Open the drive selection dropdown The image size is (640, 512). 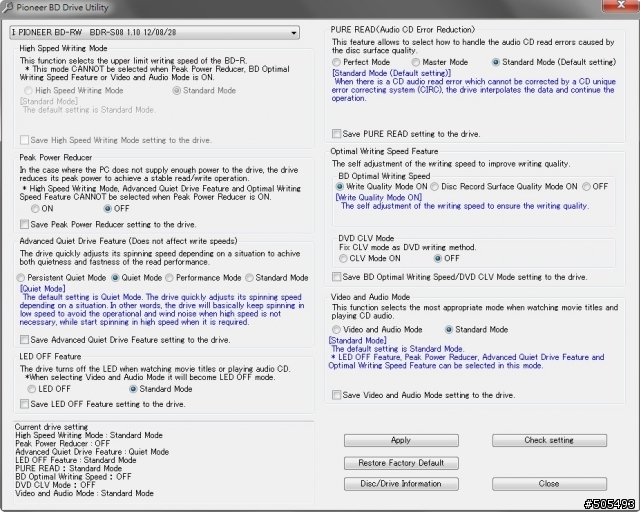[x=154, y=32]
